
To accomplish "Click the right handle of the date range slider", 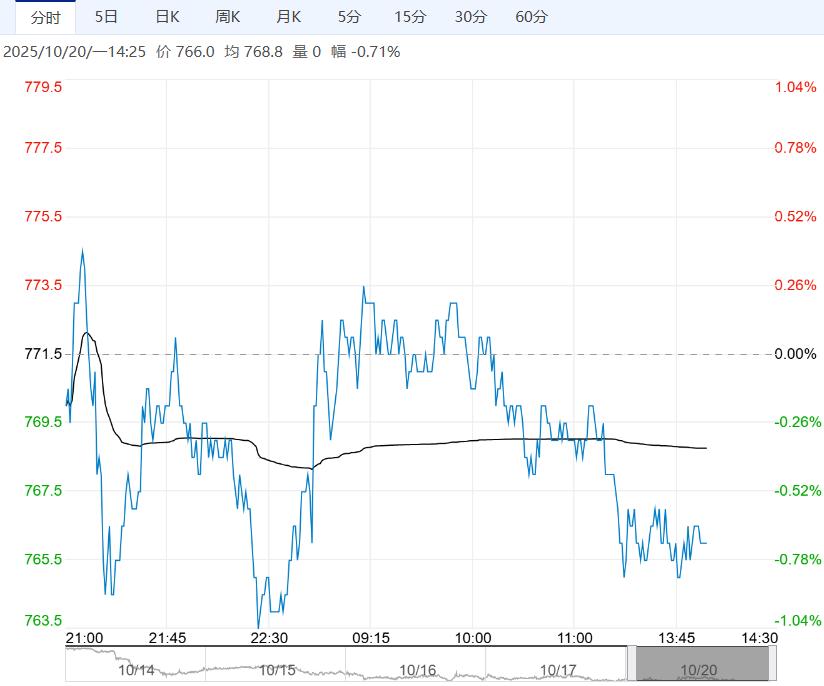I will point(773,663).
